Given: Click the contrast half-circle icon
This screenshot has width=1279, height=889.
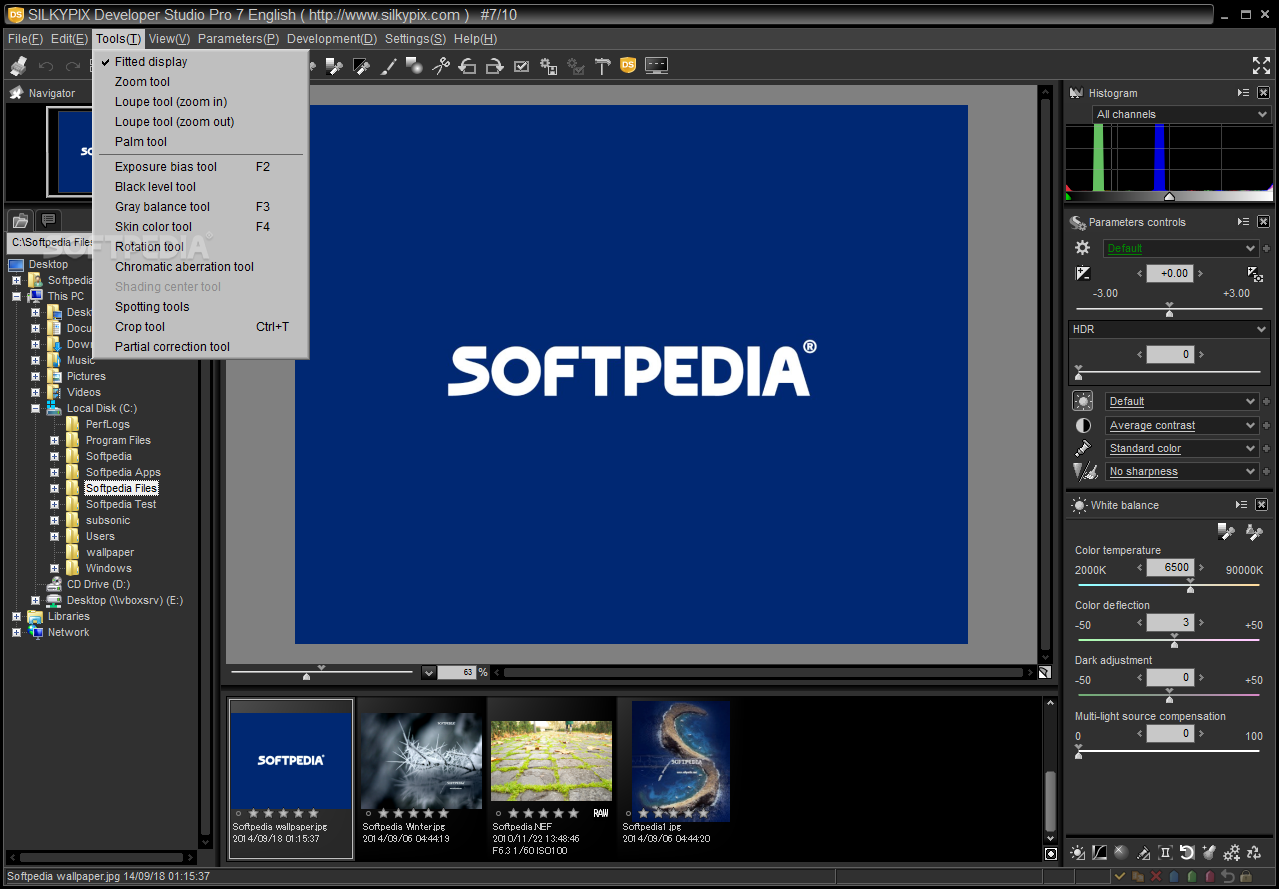Looking at the screenshot, I should tap(1083, 425).
